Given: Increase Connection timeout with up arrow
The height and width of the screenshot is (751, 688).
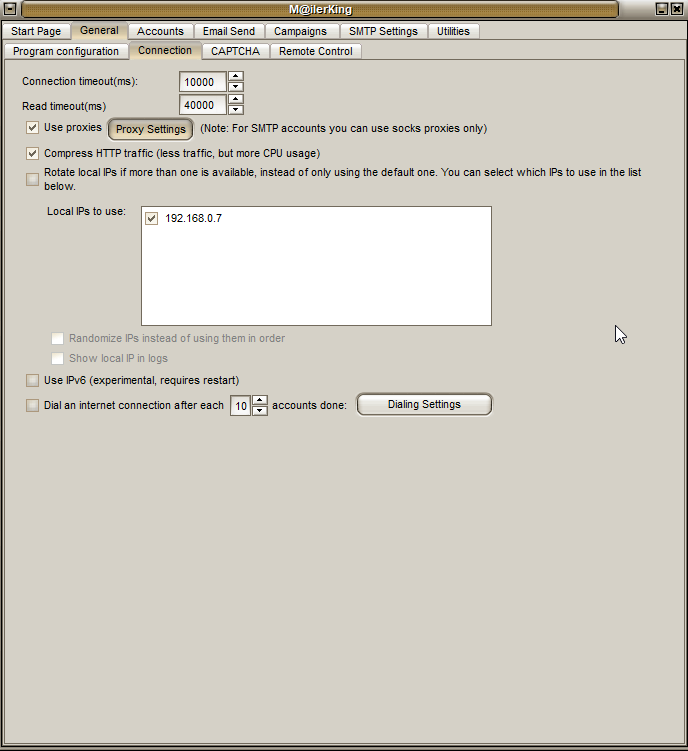Looking at the screenshot, I should click(236, 76).
